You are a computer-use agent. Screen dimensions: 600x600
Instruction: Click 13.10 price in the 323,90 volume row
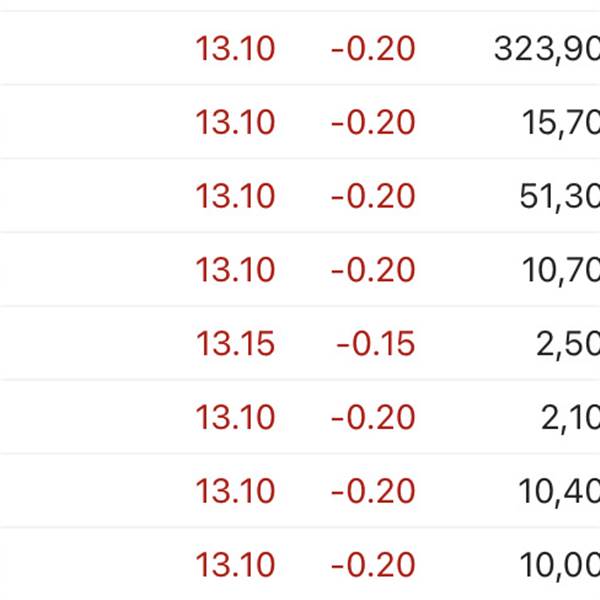235,49
